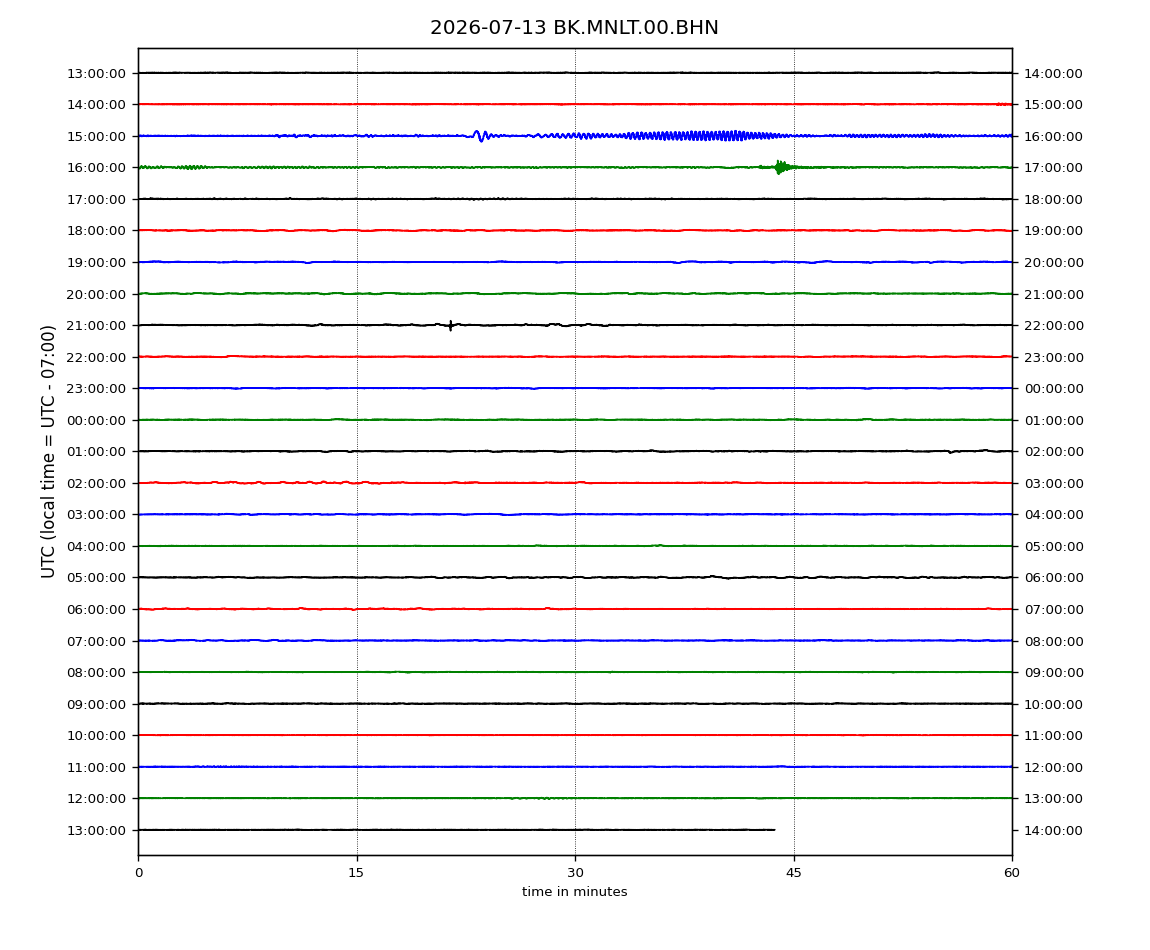Click the end of the last black 13:00 trace
This screenshot has height=950, width=1150.
[x=774, y=830]
